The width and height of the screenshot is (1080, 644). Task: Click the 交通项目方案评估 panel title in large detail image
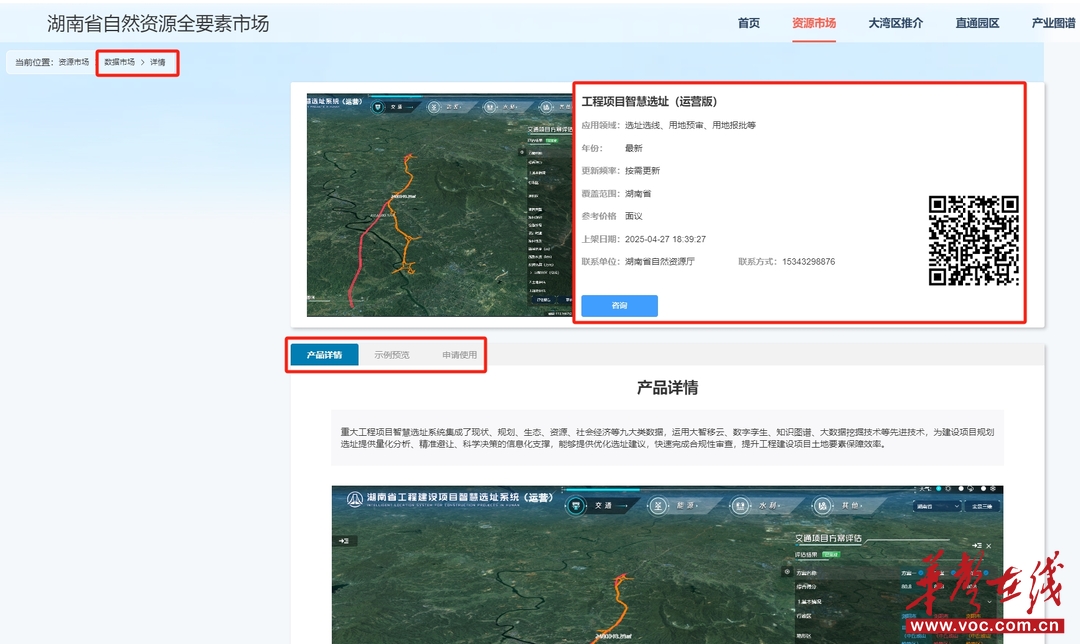tap(828, 538)
